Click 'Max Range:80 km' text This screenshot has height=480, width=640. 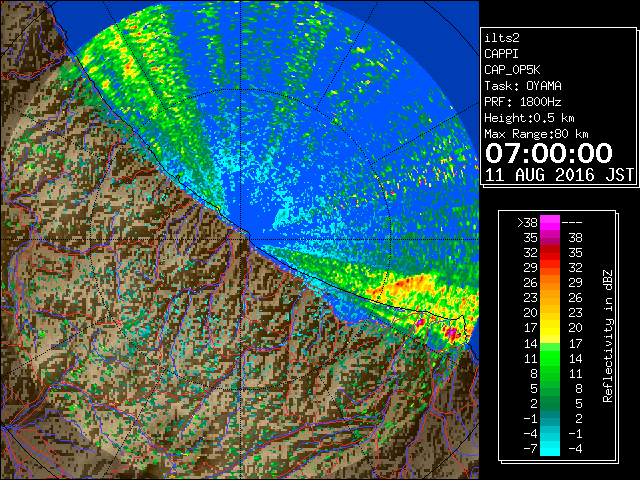click(x=536, y=134)
